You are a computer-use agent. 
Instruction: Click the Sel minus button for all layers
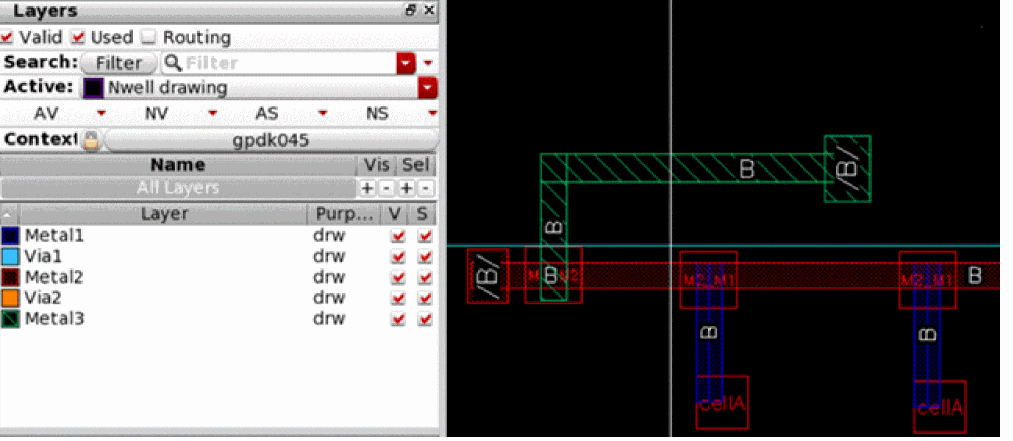(426, 189)
